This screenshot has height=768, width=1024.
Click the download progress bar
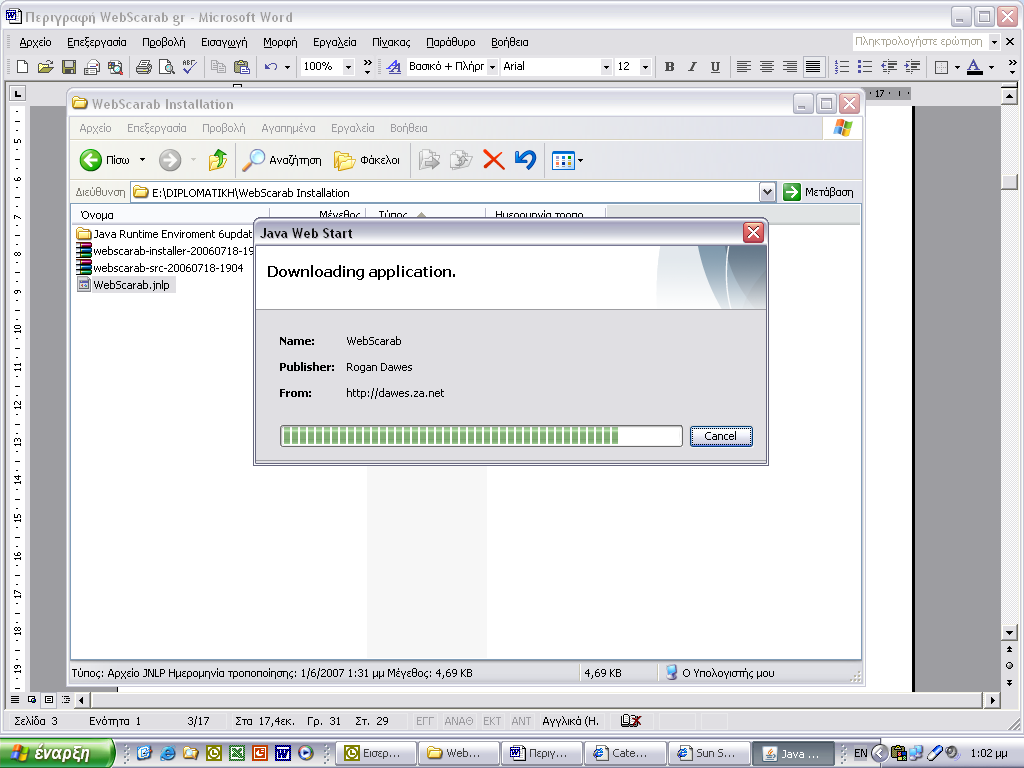tap(481, 436)
